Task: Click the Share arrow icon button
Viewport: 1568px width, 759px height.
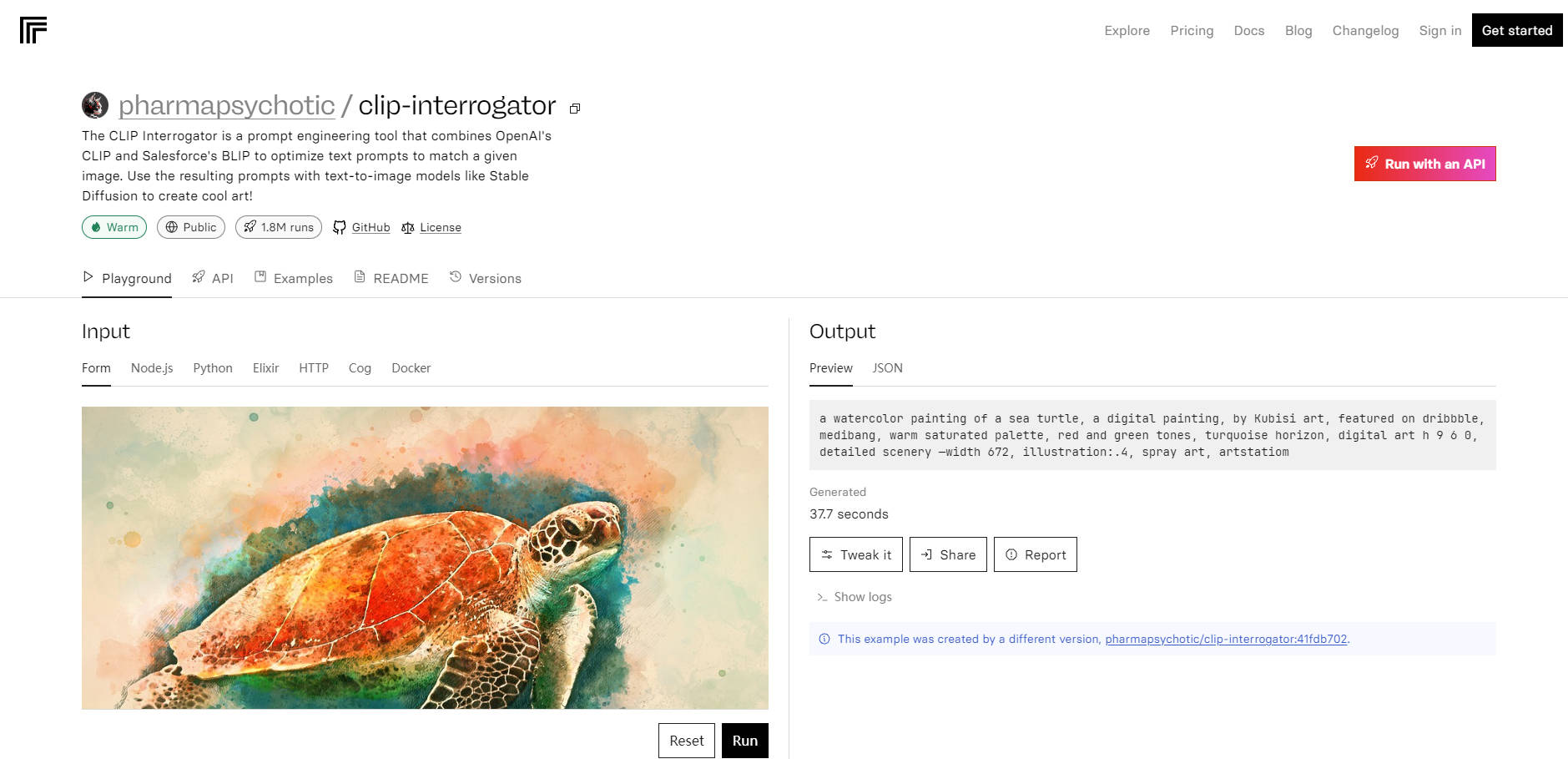Action: pyautogui.click(x=948, y=554)
